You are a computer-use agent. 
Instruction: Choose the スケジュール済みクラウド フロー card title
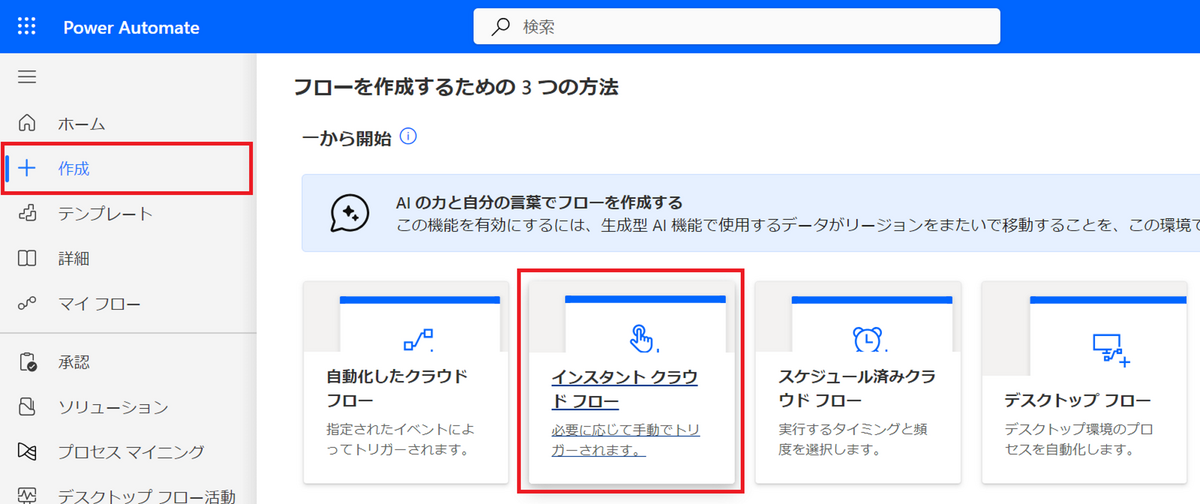(x=857, y=389)
